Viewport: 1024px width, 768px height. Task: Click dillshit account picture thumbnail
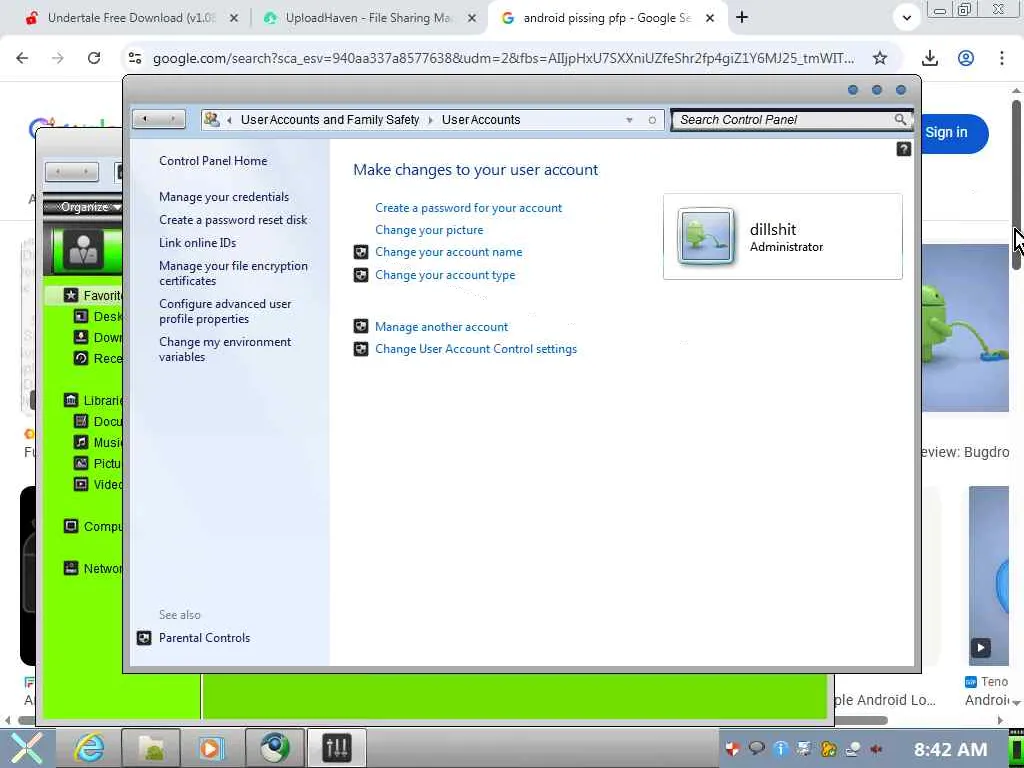pyautogui.click(x=705, y=236)
